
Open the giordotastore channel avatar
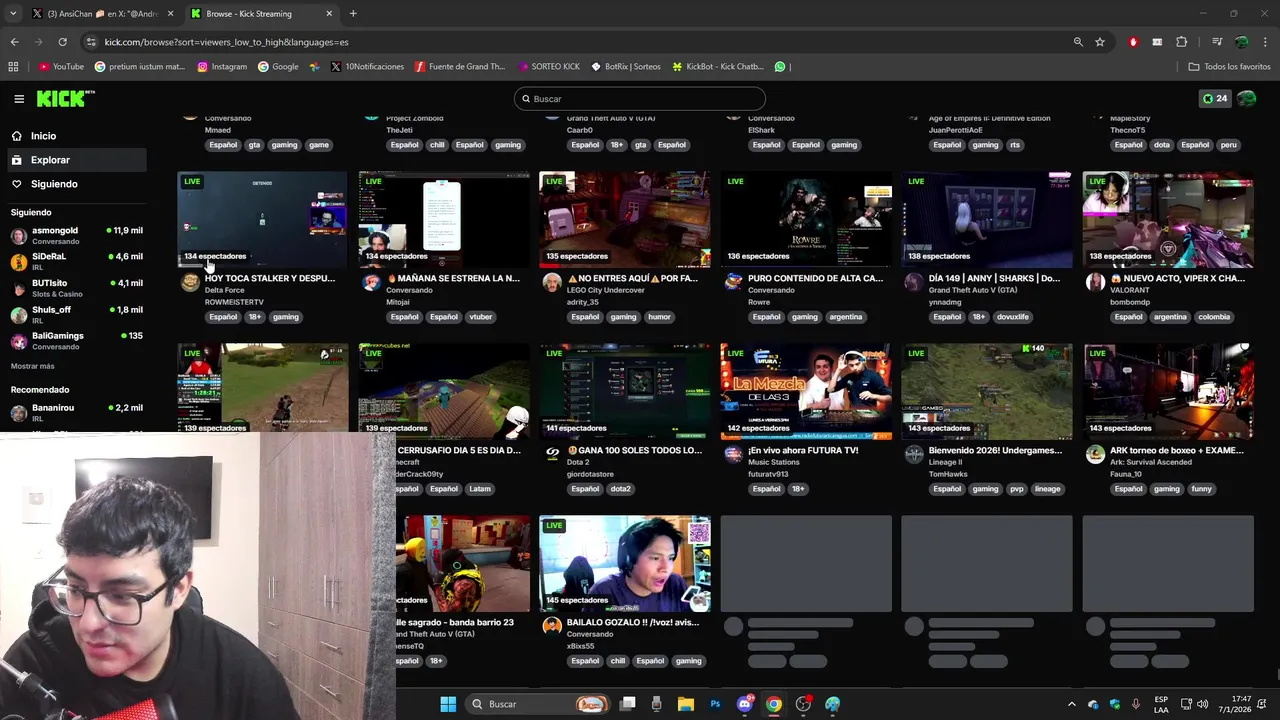[552, 454]
